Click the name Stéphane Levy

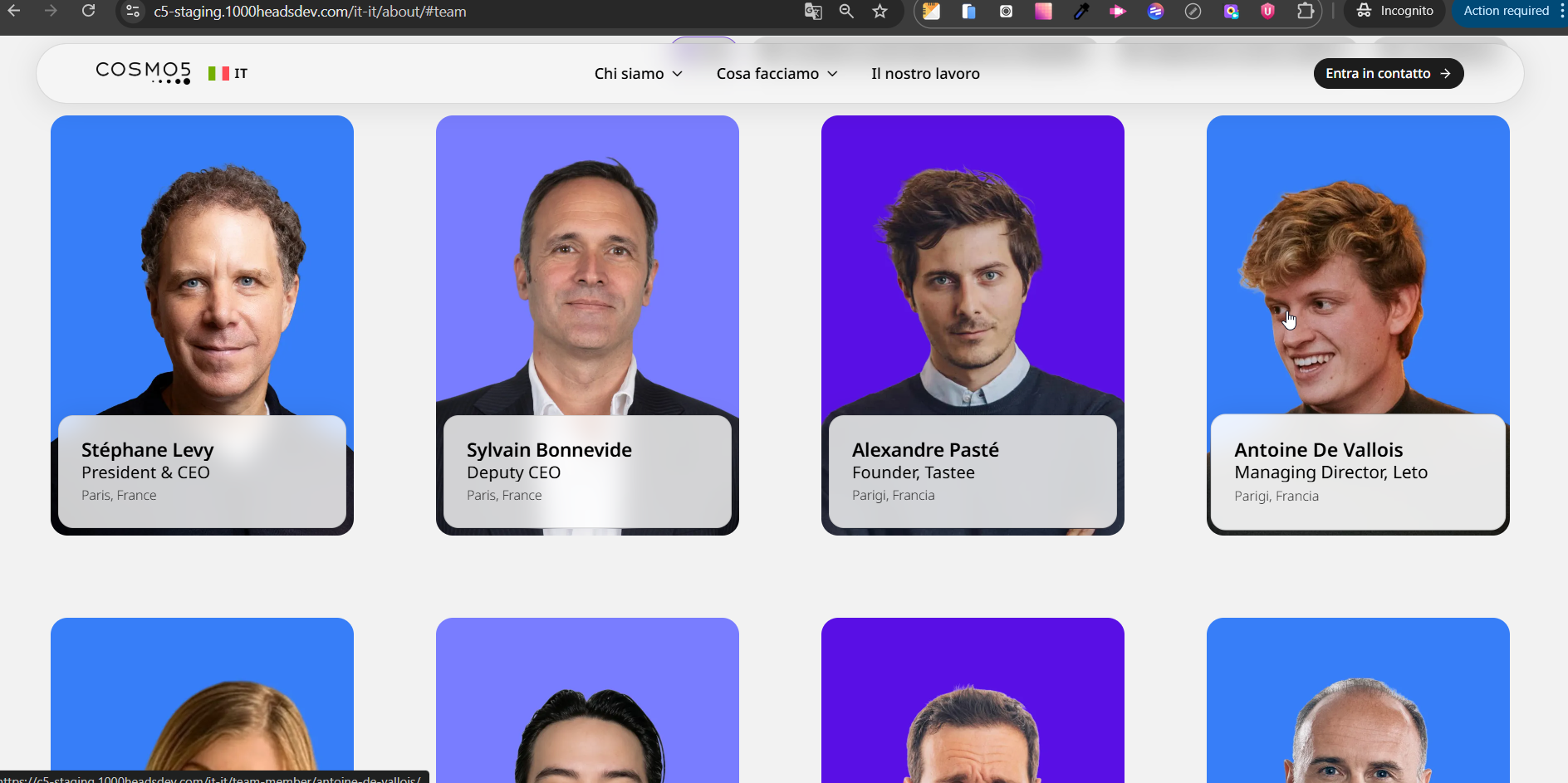[x=148, y=450]
